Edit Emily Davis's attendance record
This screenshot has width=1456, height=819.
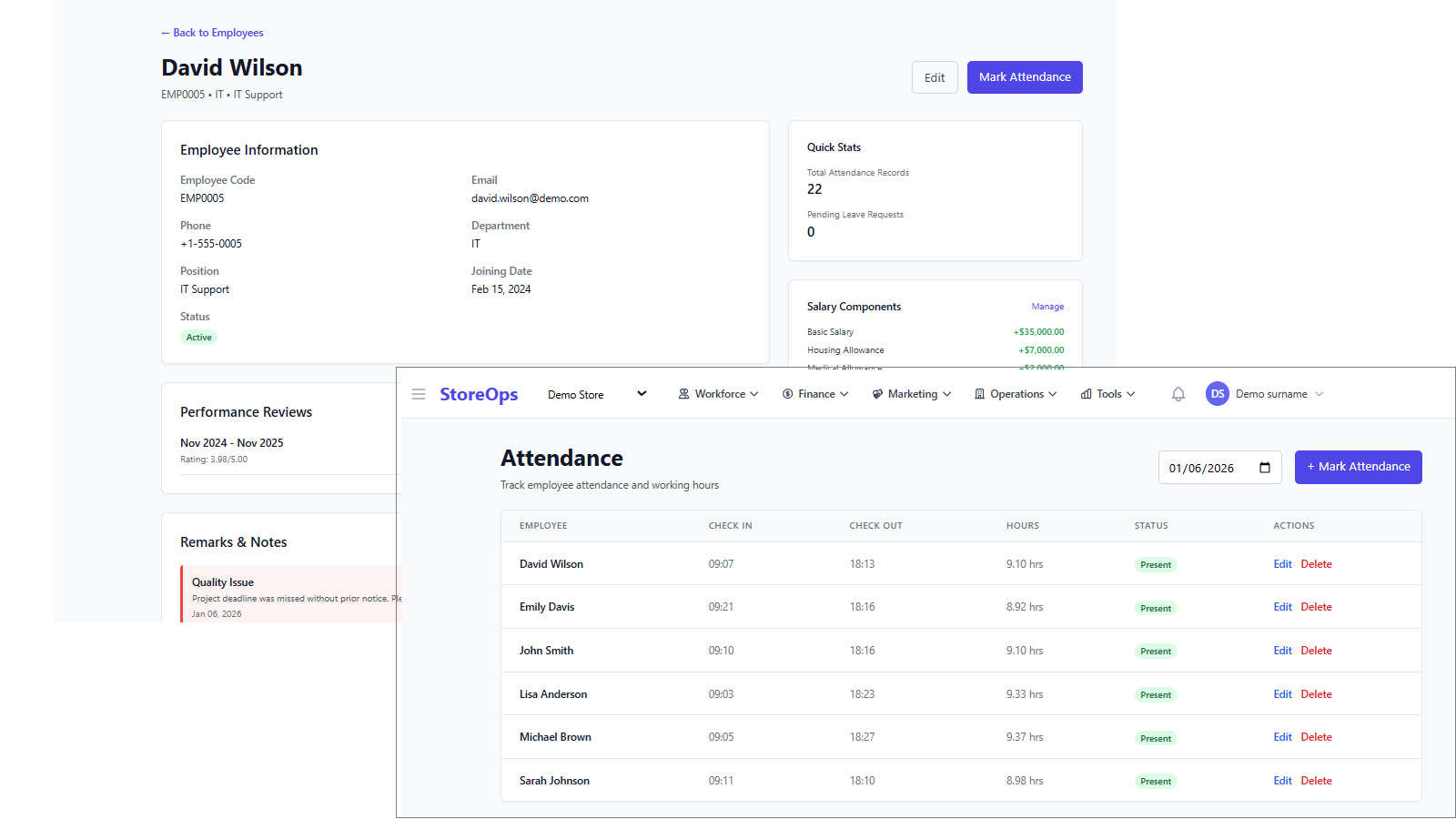[x=1282, y=607]
